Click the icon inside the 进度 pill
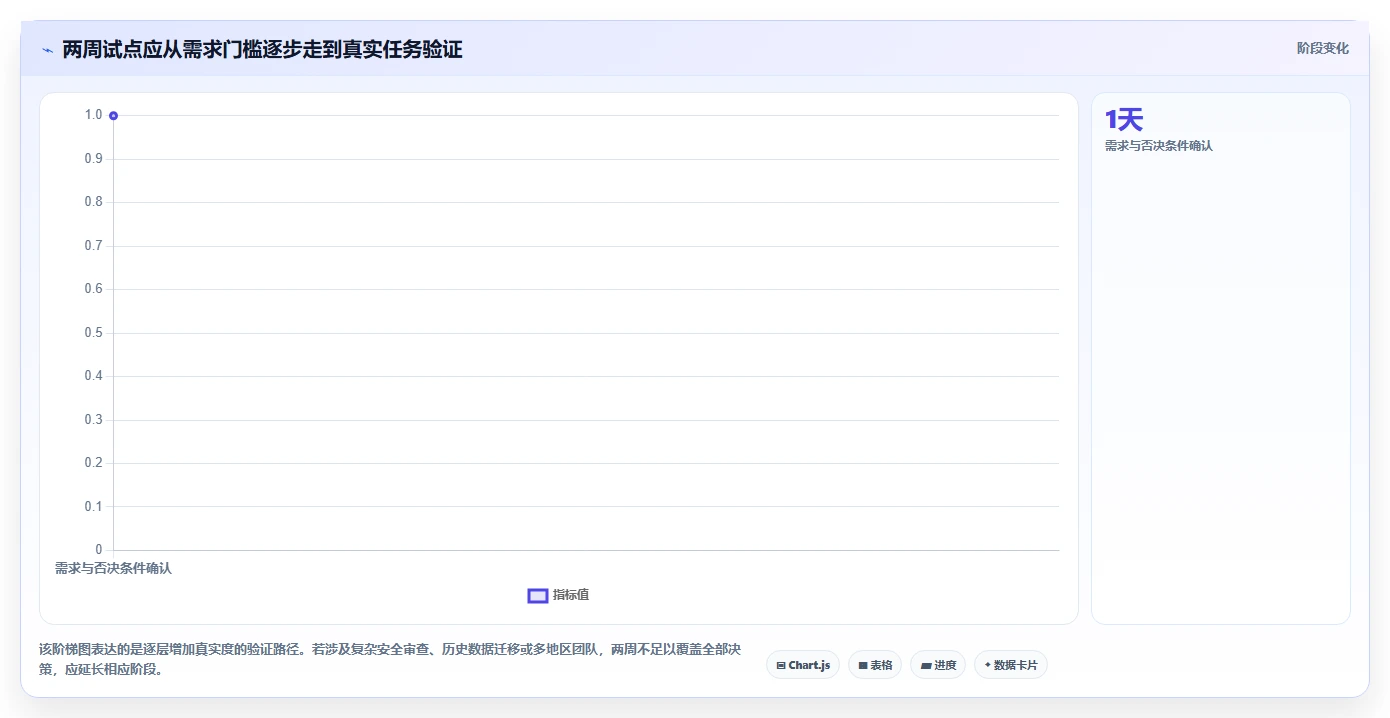 (x=926, y=665)
